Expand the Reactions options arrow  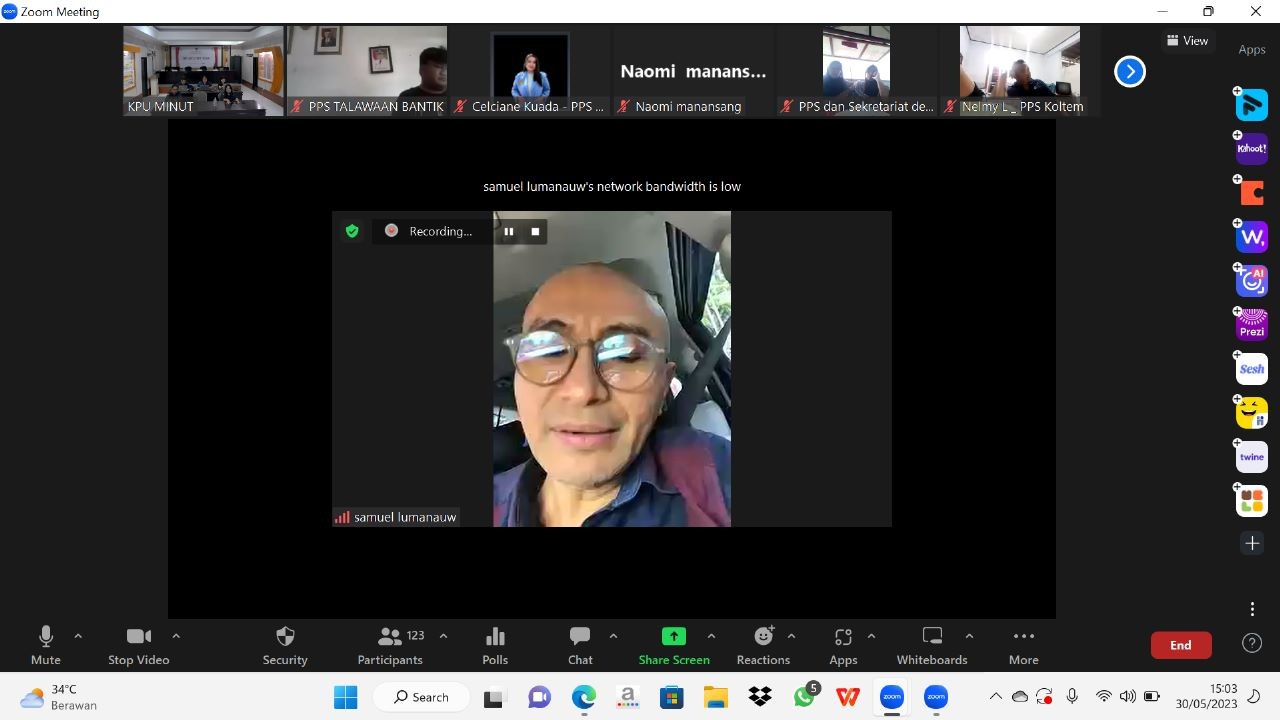point(791,636)
